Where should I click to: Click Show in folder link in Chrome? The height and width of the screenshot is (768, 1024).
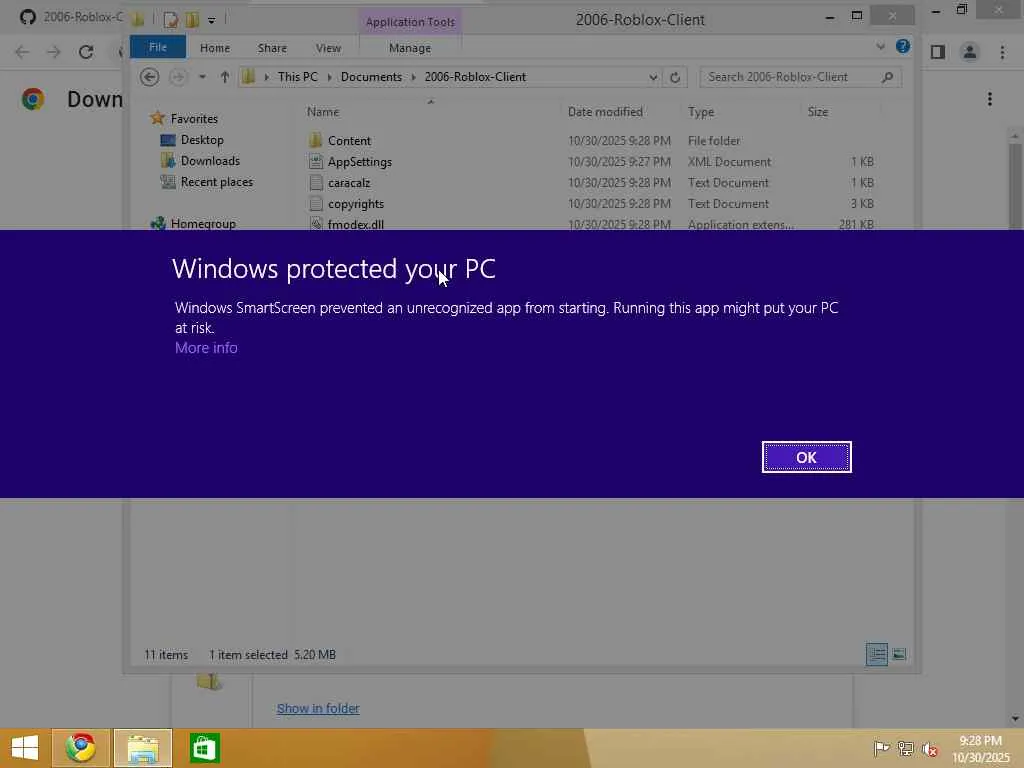(318, 709)
